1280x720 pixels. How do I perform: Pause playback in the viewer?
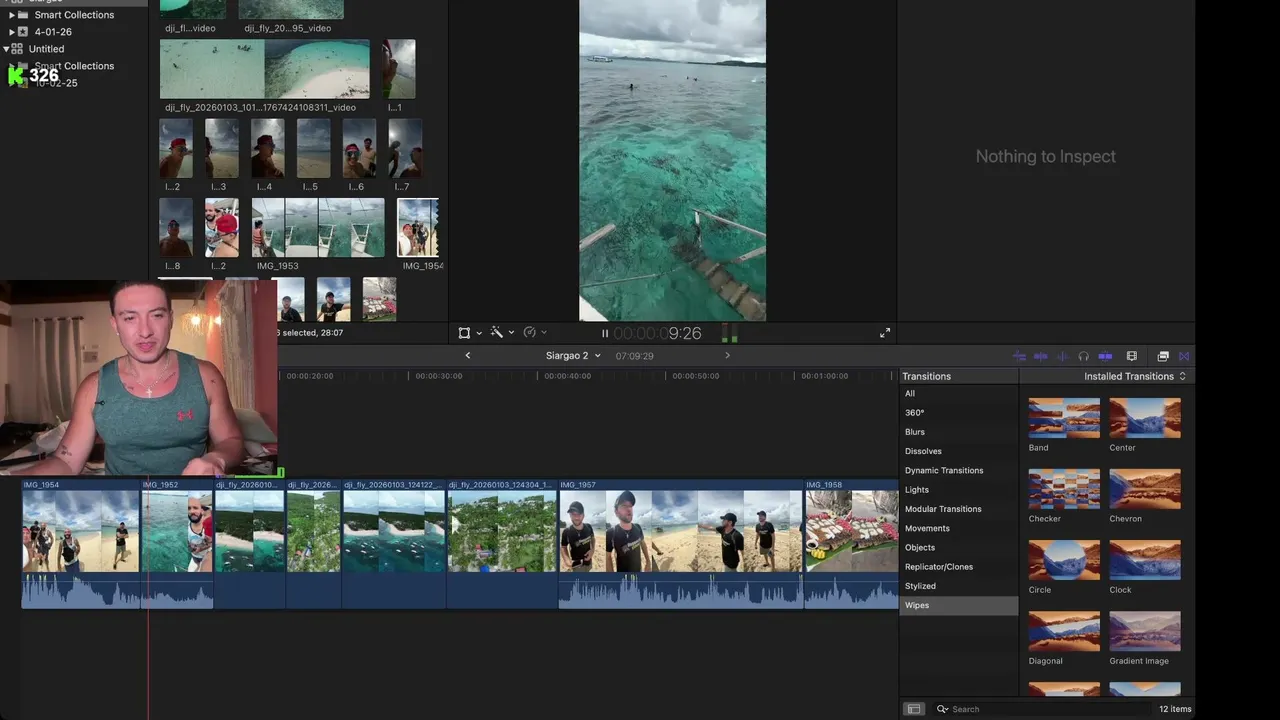click(605, 333)
